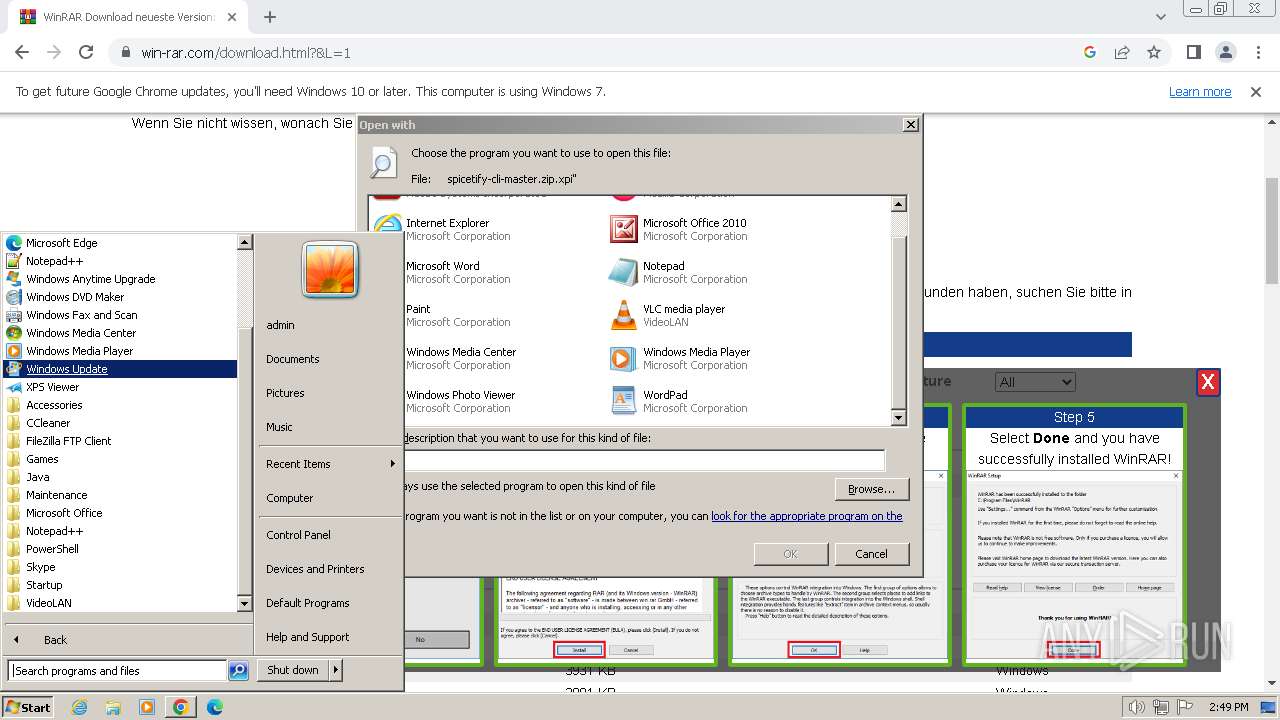Cancel the Open with dialog
The image size is (1280, 720).
click(871, 554)
